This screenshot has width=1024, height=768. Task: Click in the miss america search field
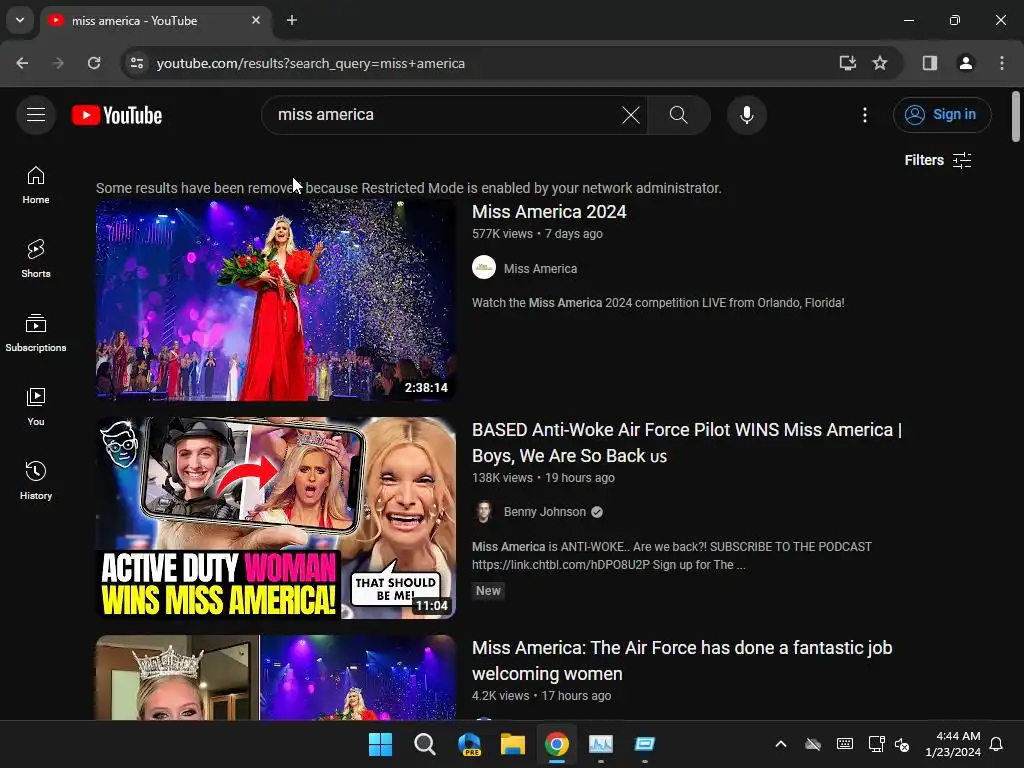pyautogui.click(x=444, y=115)
